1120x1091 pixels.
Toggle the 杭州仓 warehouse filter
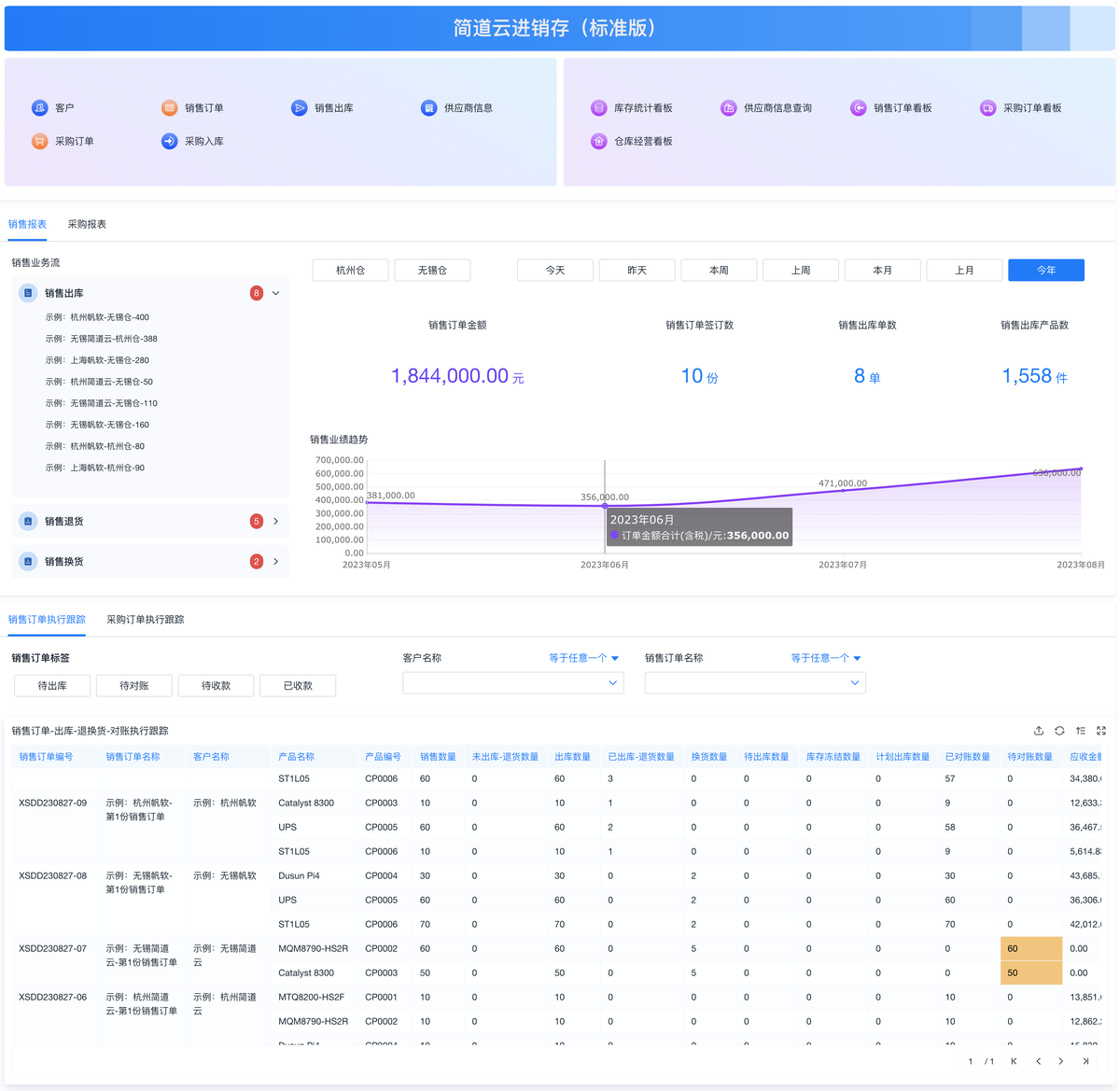(351, 271)
